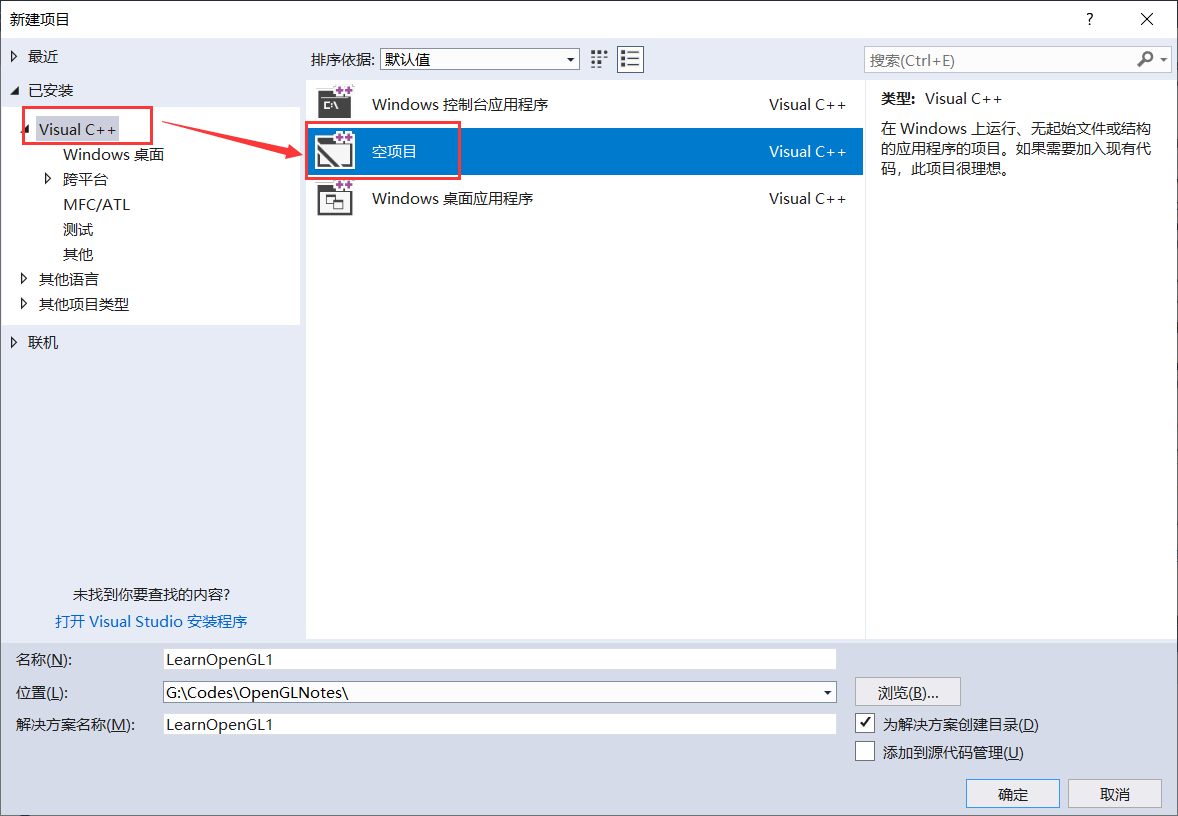Expand the 联机 tree node

point(14,342)
